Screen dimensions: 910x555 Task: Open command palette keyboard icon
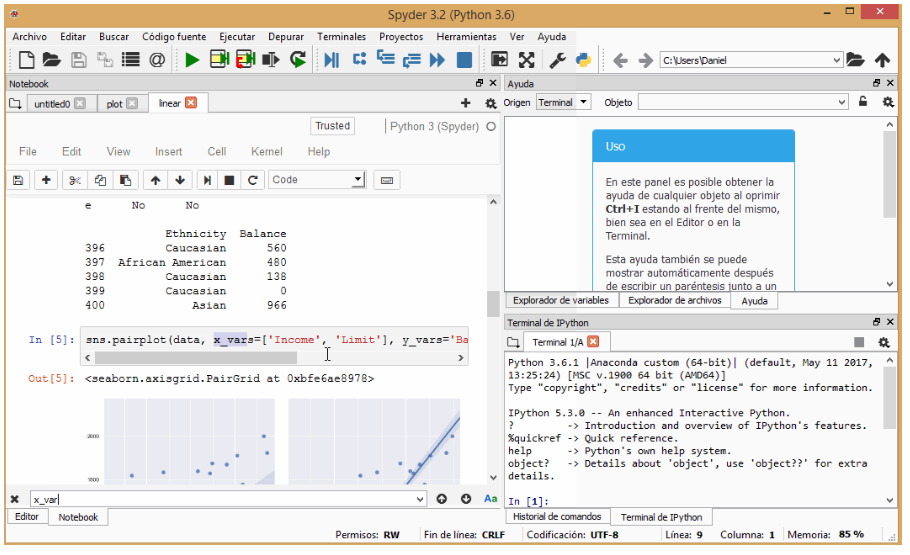click(387, 180)
